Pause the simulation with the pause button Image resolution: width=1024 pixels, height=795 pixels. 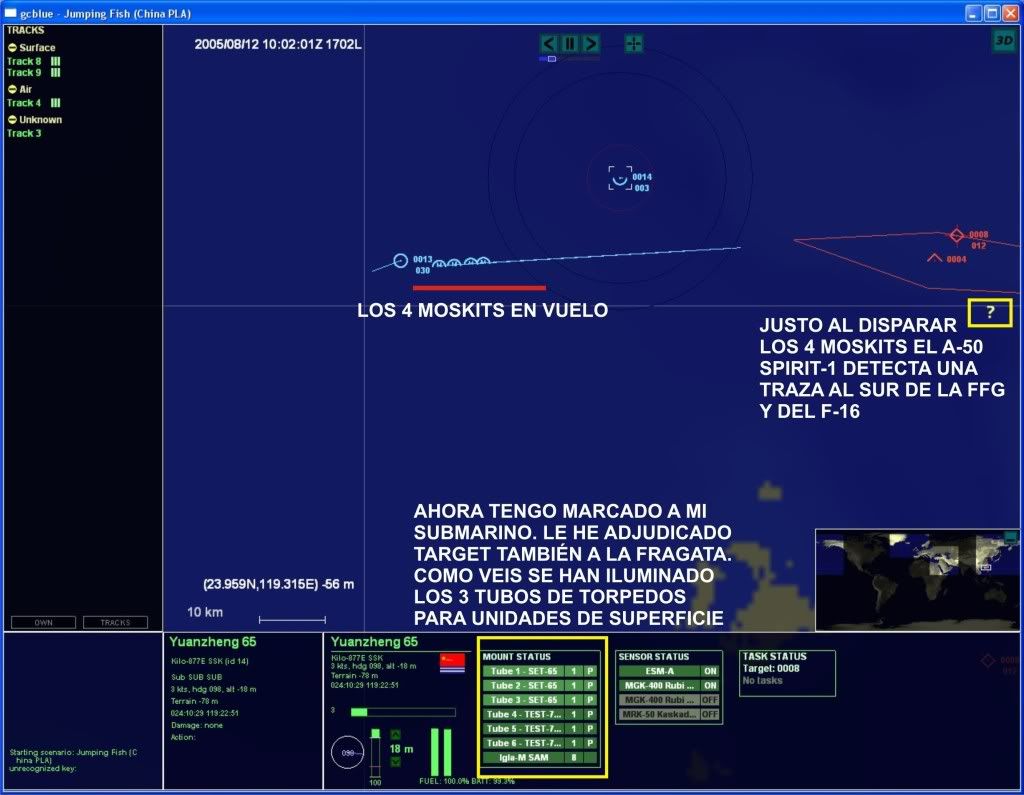(570, 43)
